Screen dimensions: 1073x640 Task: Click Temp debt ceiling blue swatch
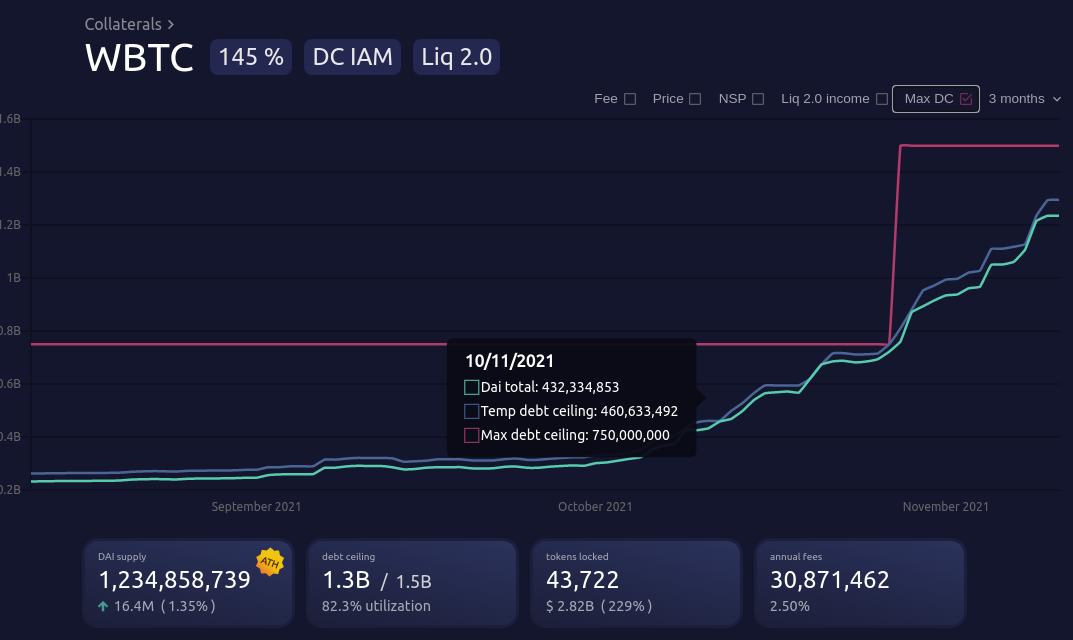pyautogui.click(x=472, y=411)
